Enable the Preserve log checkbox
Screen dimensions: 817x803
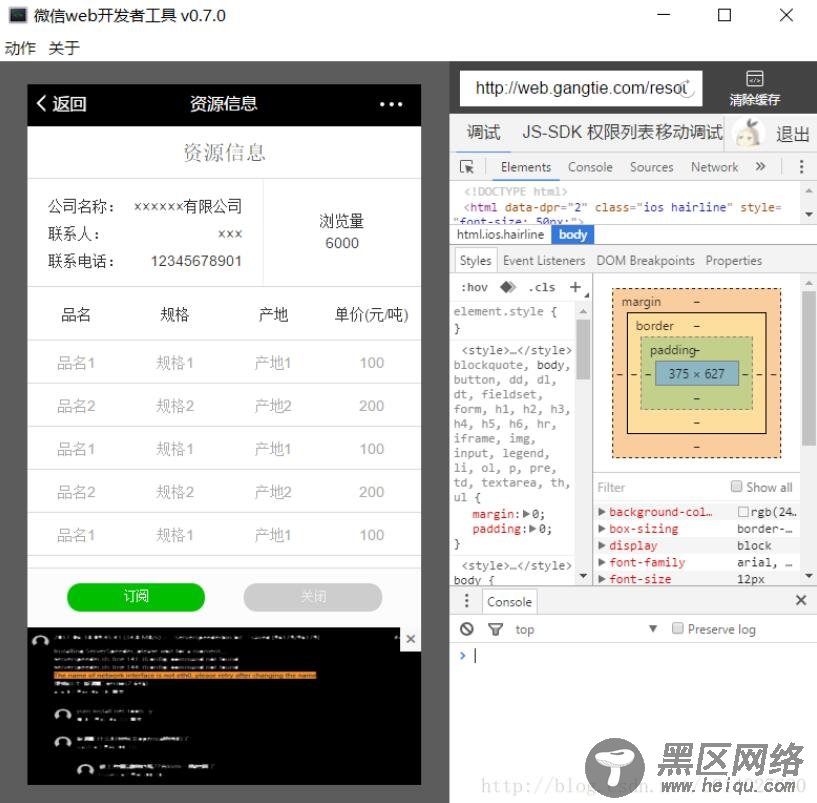677,628
